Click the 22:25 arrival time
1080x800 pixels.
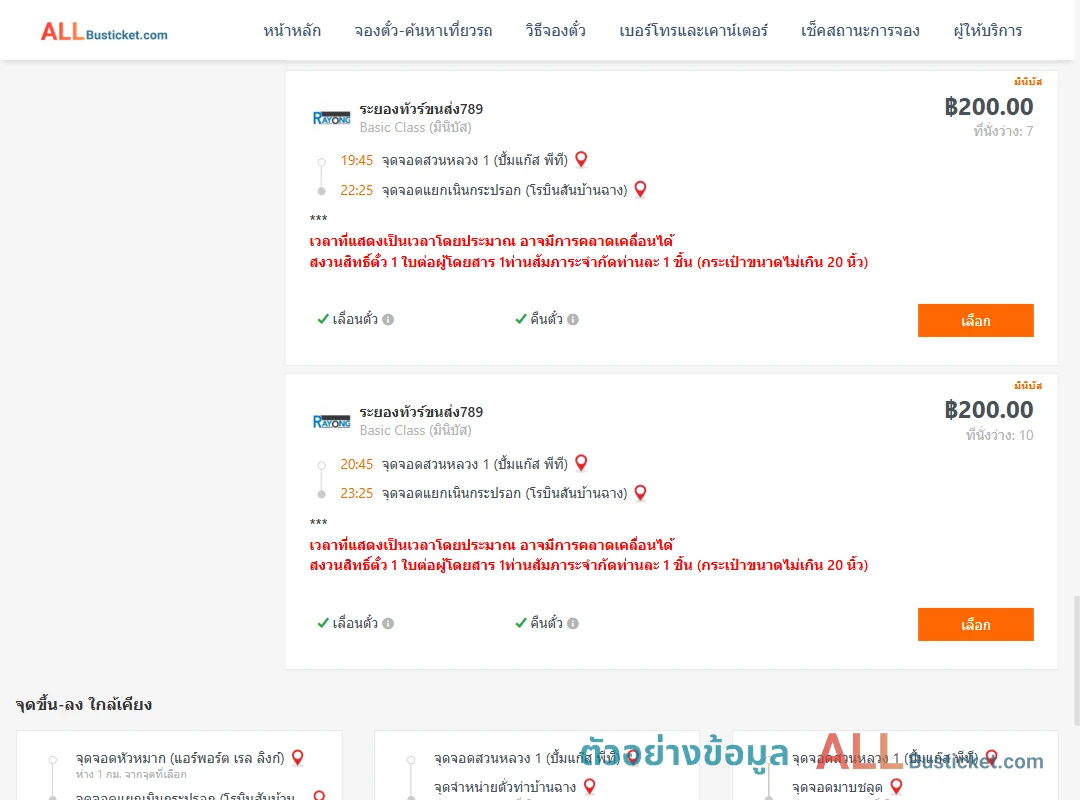point(356,190)
